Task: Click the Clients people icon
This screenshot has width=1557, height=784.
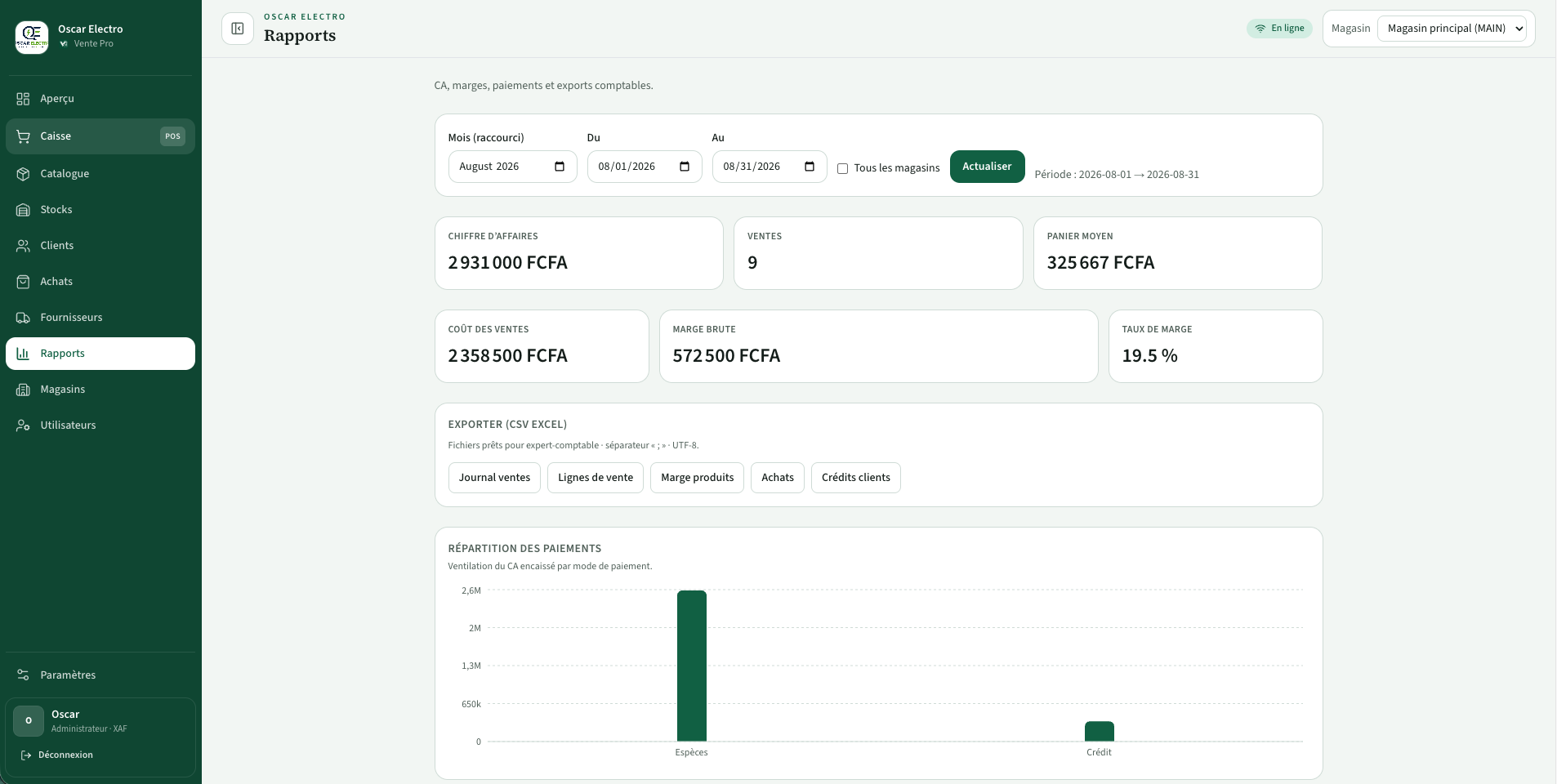Action: pos(23,246)
